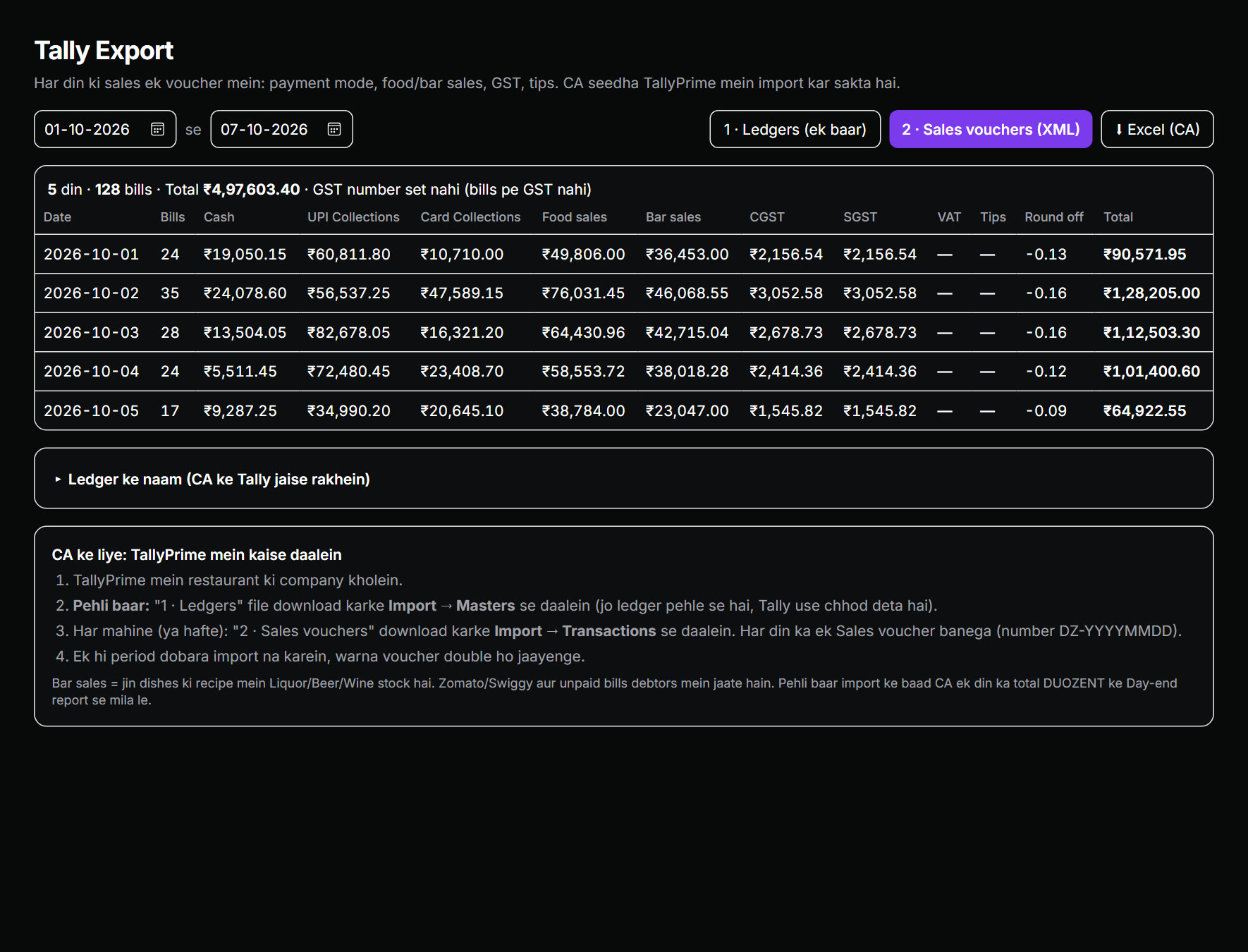Expand Ledger ke naam section
The image size is (1248, 952).
pos(212,479)
